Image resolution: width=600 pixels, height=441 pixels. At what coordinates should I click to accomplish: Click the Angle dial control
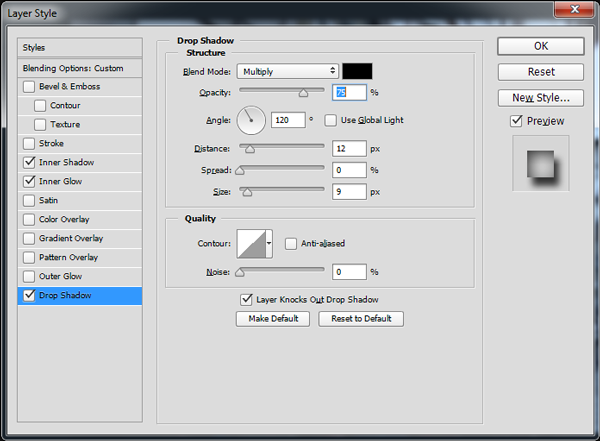click(250, 121)
